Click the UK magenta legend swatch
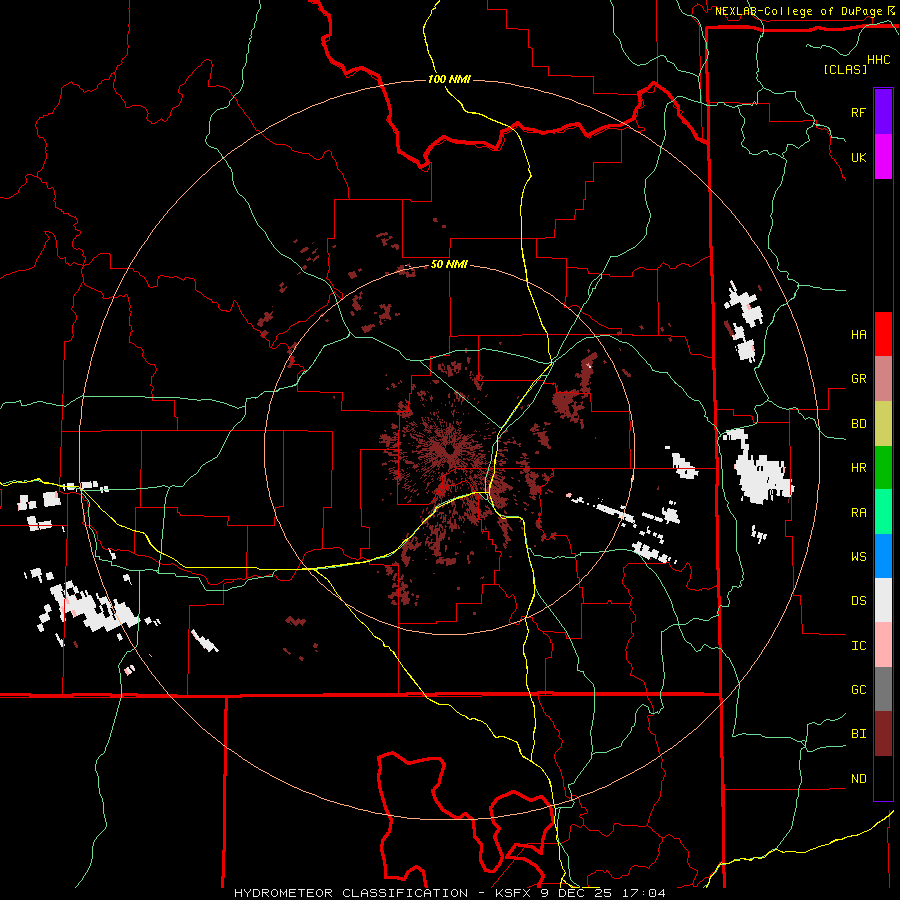This screenshot has height=900, width=900. [883, 157]
